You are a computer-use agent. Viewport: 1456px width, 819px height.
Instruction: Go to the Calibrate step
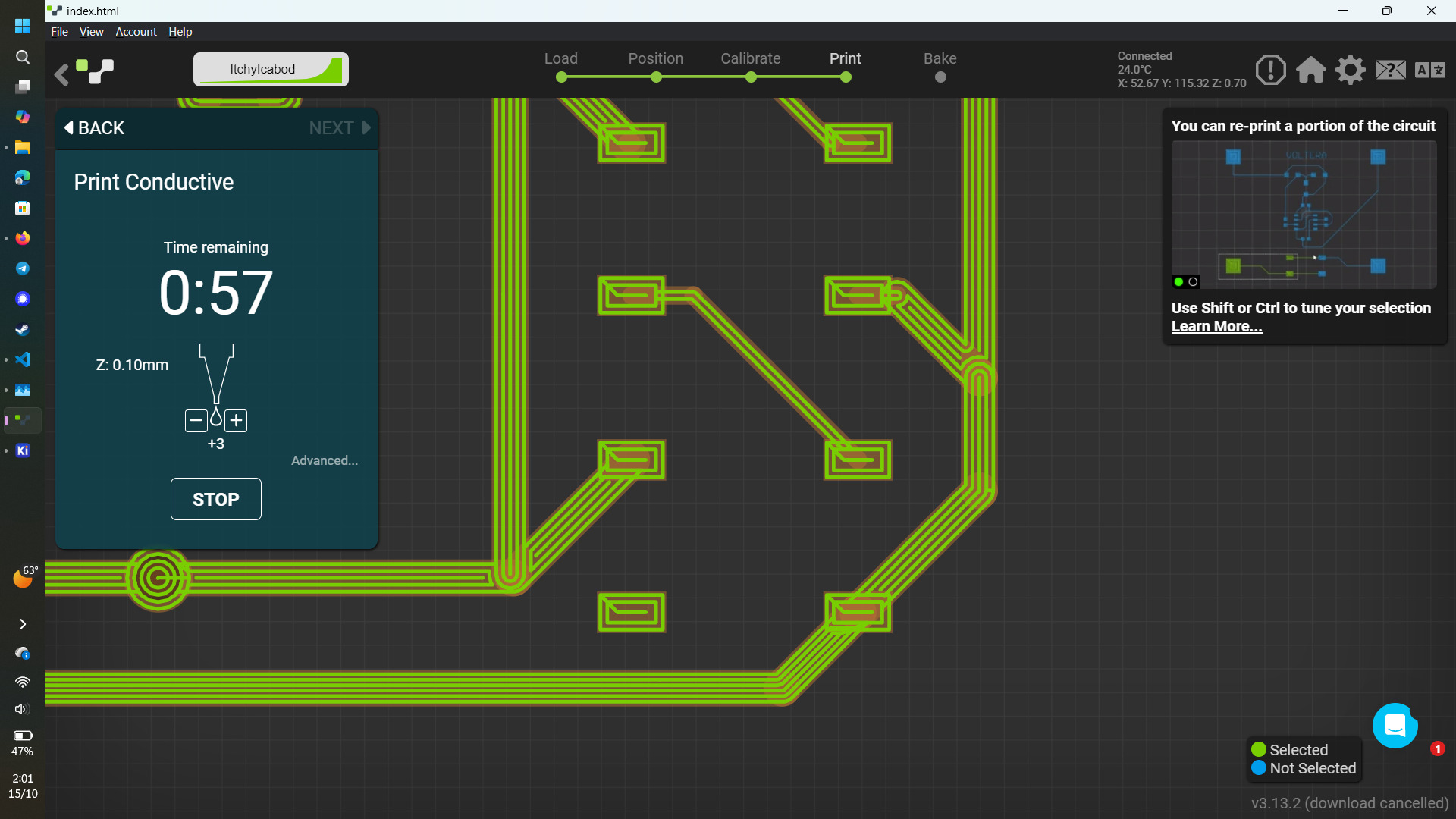(751, 66)
